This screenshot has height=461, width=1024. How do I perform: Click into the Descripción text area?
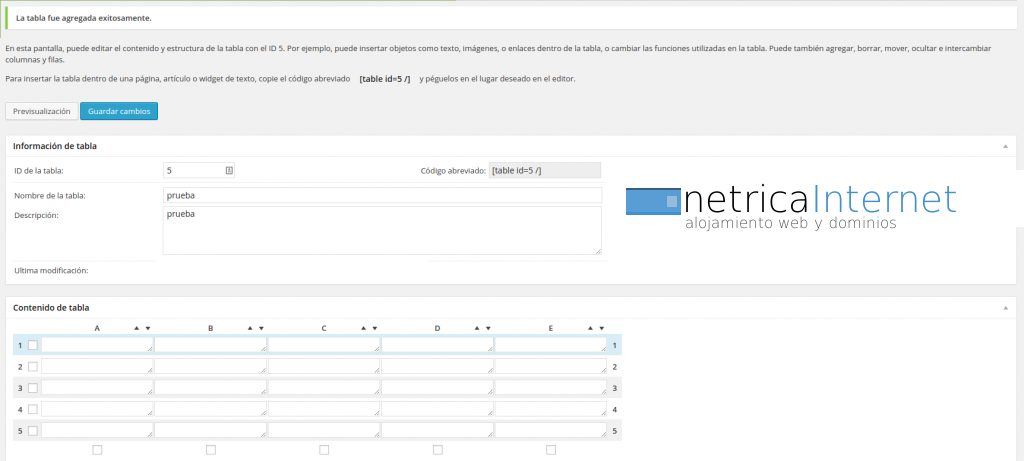click(382, 230)
